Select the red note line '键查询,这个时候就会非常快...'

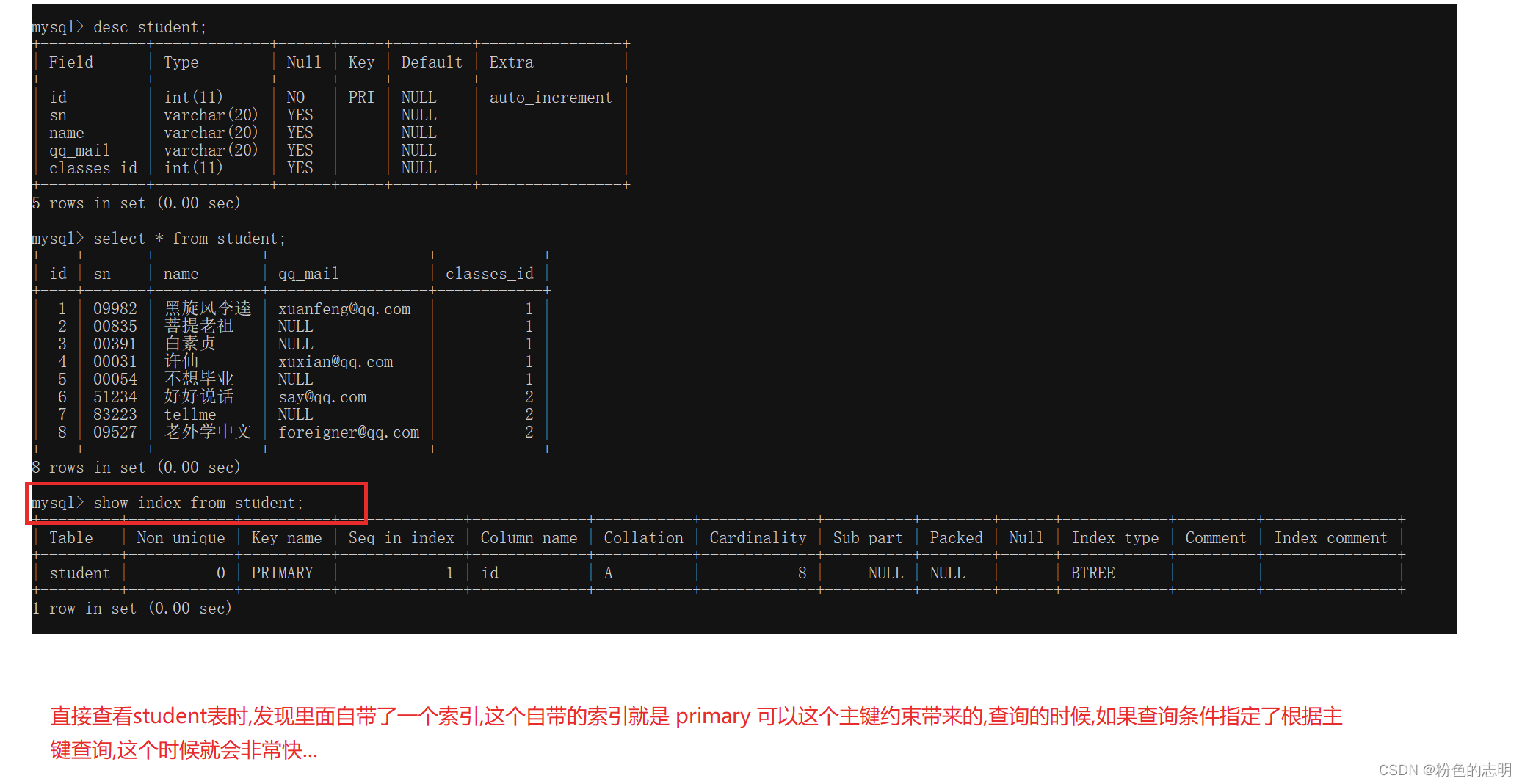[184, 749]
